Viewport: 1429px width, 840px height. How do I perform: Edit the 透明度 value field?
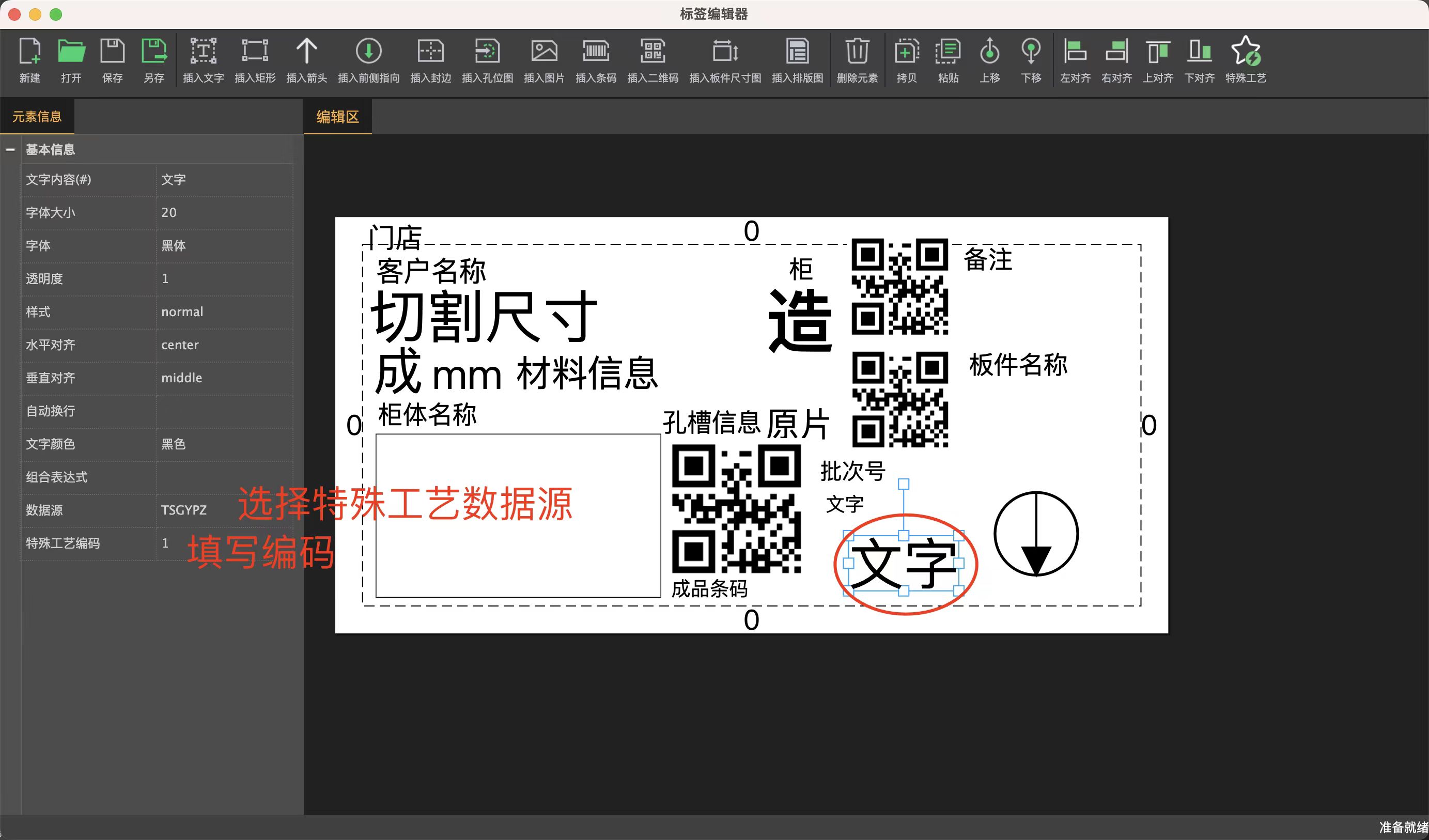[225, 278]
